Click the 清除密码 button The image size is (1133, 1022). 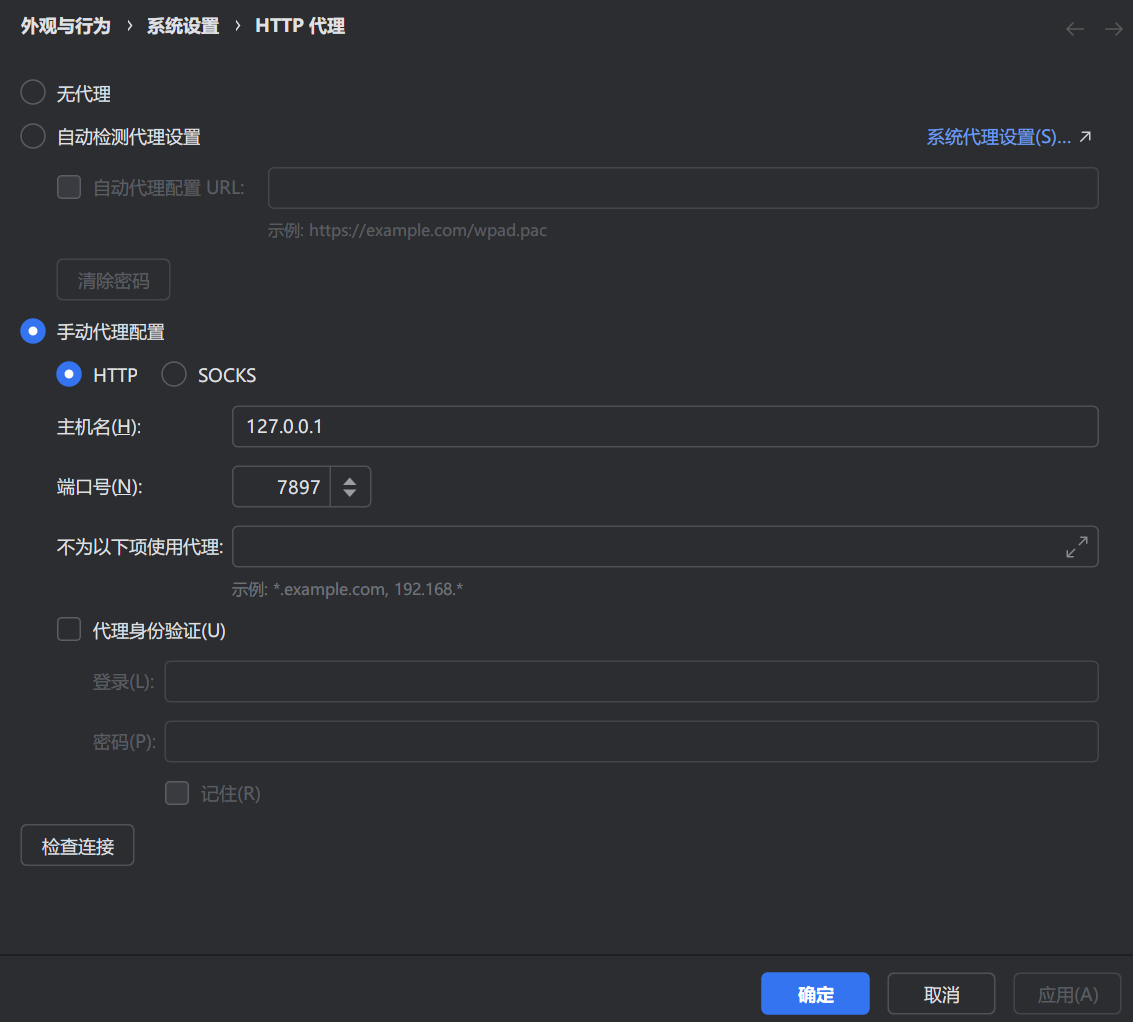[x=113, y=279]
